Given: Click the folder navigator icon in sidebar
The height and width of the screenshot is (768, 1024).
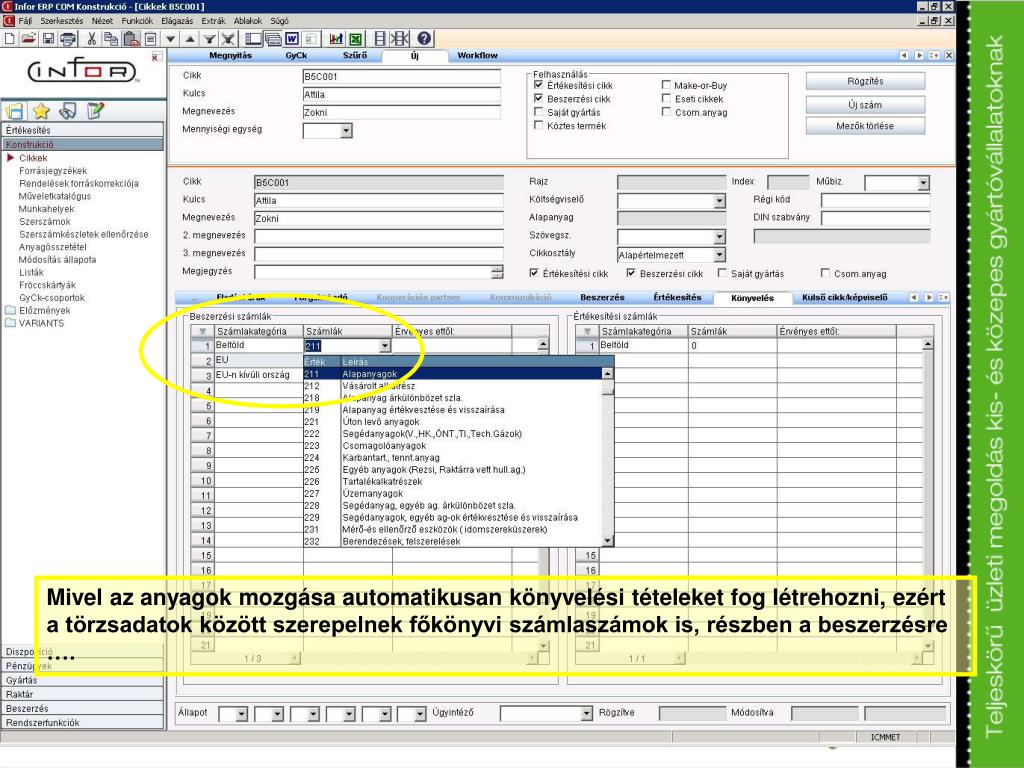Looking at the screenshot, I should click(x=14, y=111).
